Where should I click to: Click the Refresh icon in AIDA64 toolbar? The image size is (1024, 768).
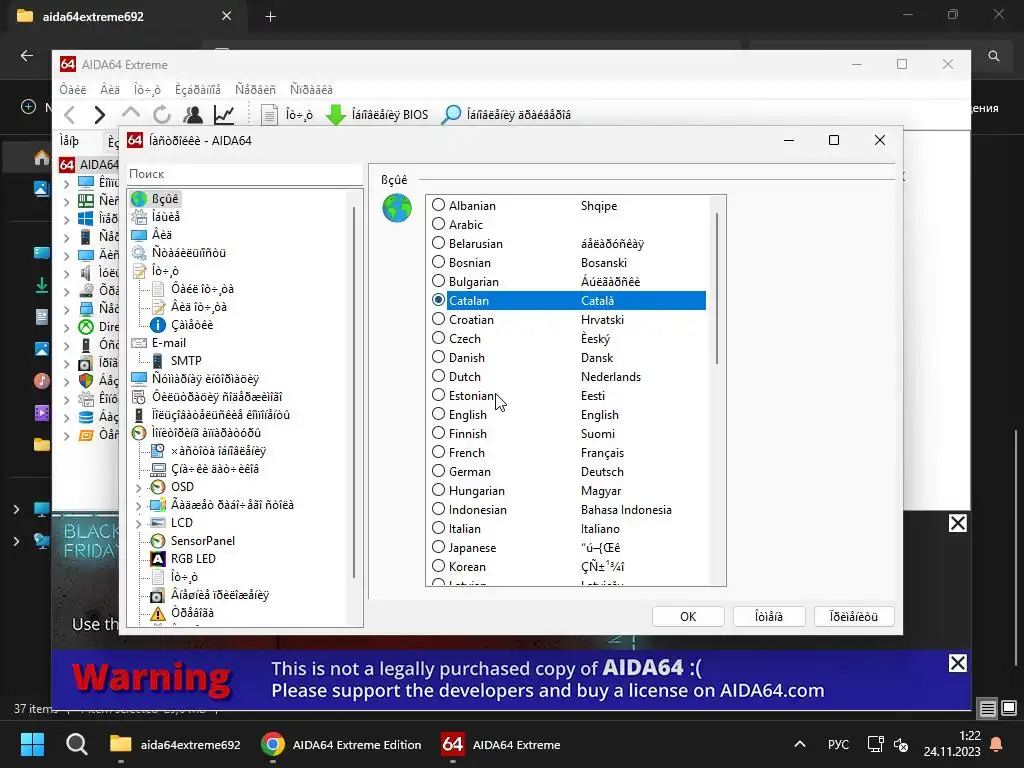(161, 115)
